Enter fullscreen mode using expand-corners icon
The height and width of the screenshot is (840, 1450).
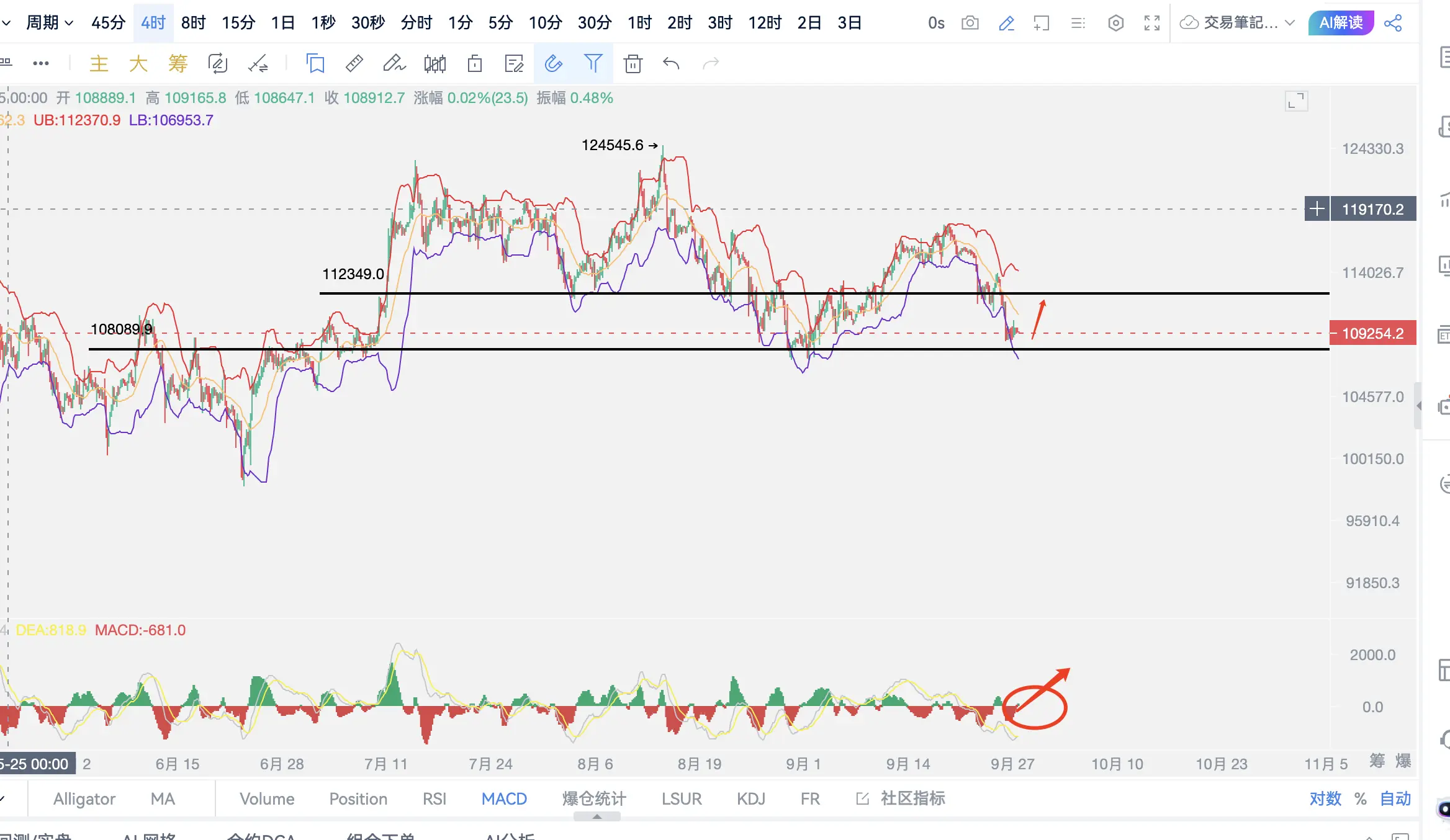click(1152, 24)
